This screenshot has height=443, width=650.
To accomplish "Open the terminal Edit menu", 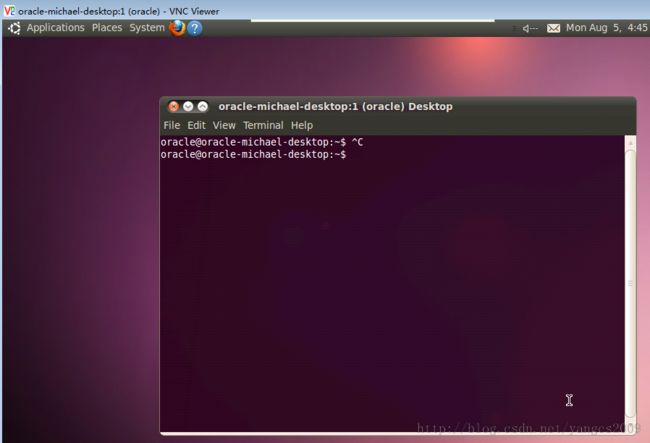I will pyautogui.click(x=196, y=125).
